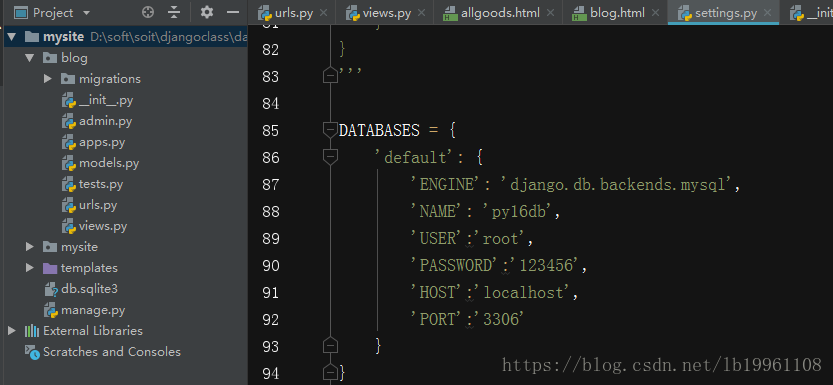Click fold end marker on line 93

coord(330,345)
